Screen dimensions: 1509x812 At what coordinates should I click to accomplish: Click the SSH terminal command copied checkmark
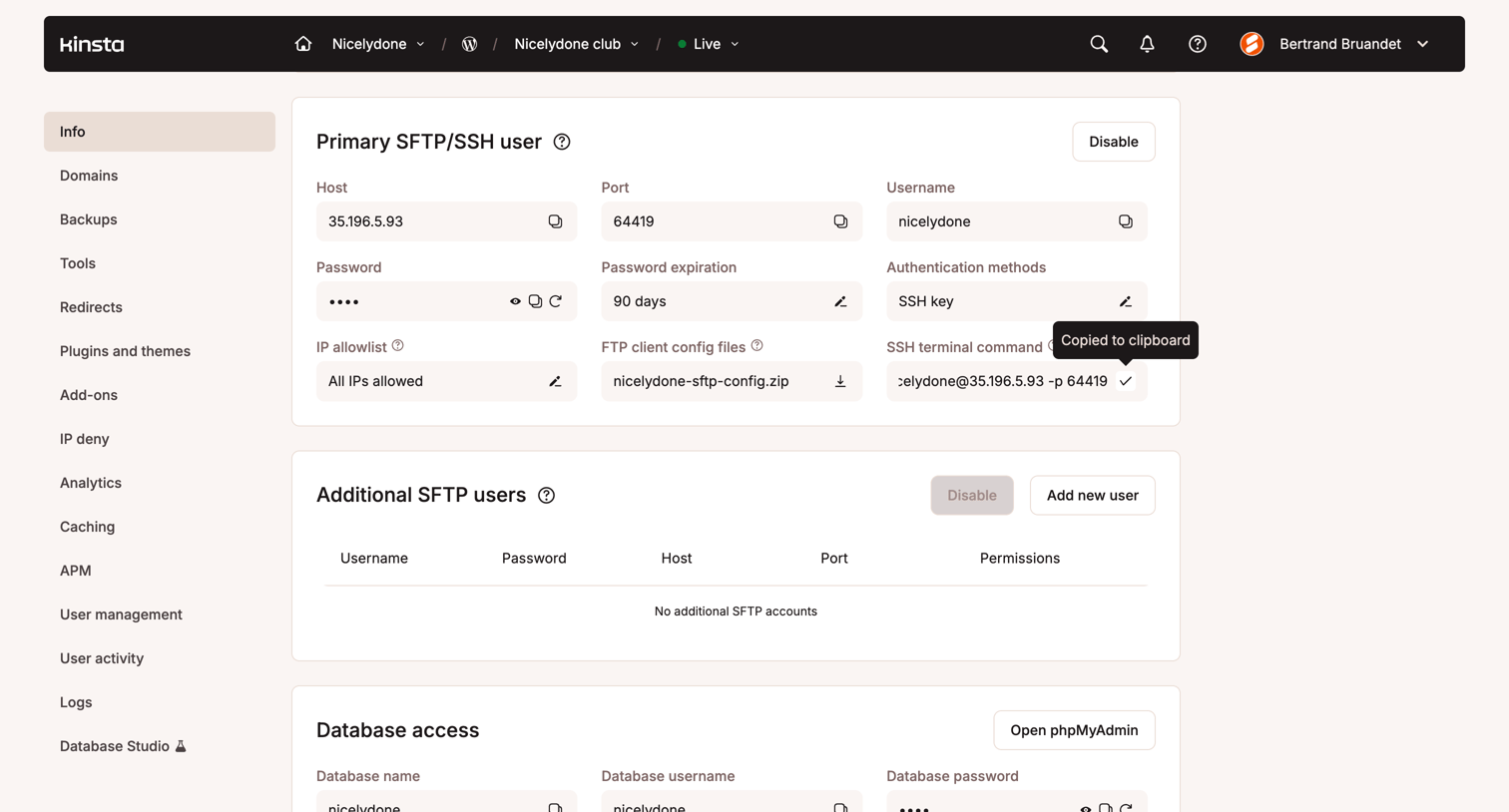point(1126,381)
